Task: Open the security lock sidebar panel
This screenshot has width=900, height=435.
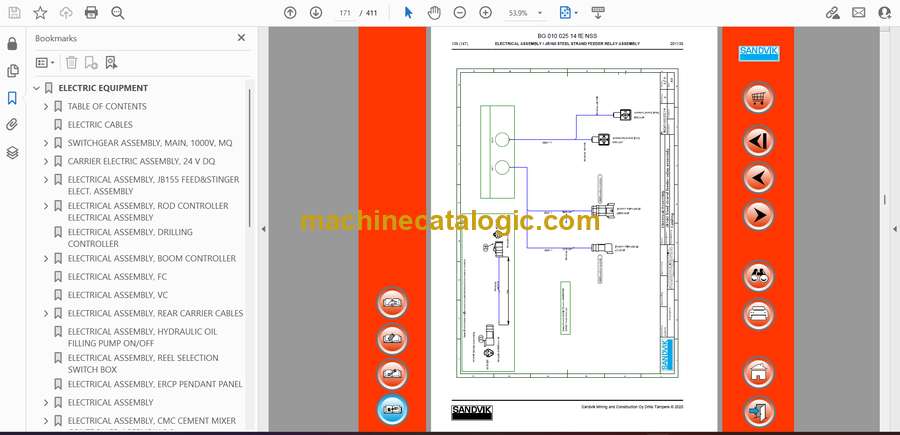Action: pyautogui.click(x=12, y=44)
